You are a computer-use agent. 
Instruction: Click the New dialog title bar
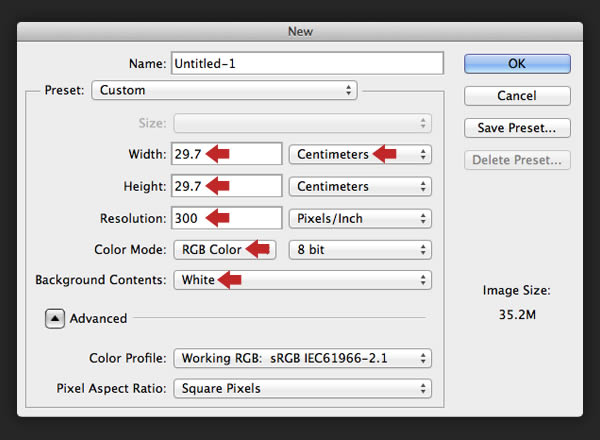click(300, 32)
